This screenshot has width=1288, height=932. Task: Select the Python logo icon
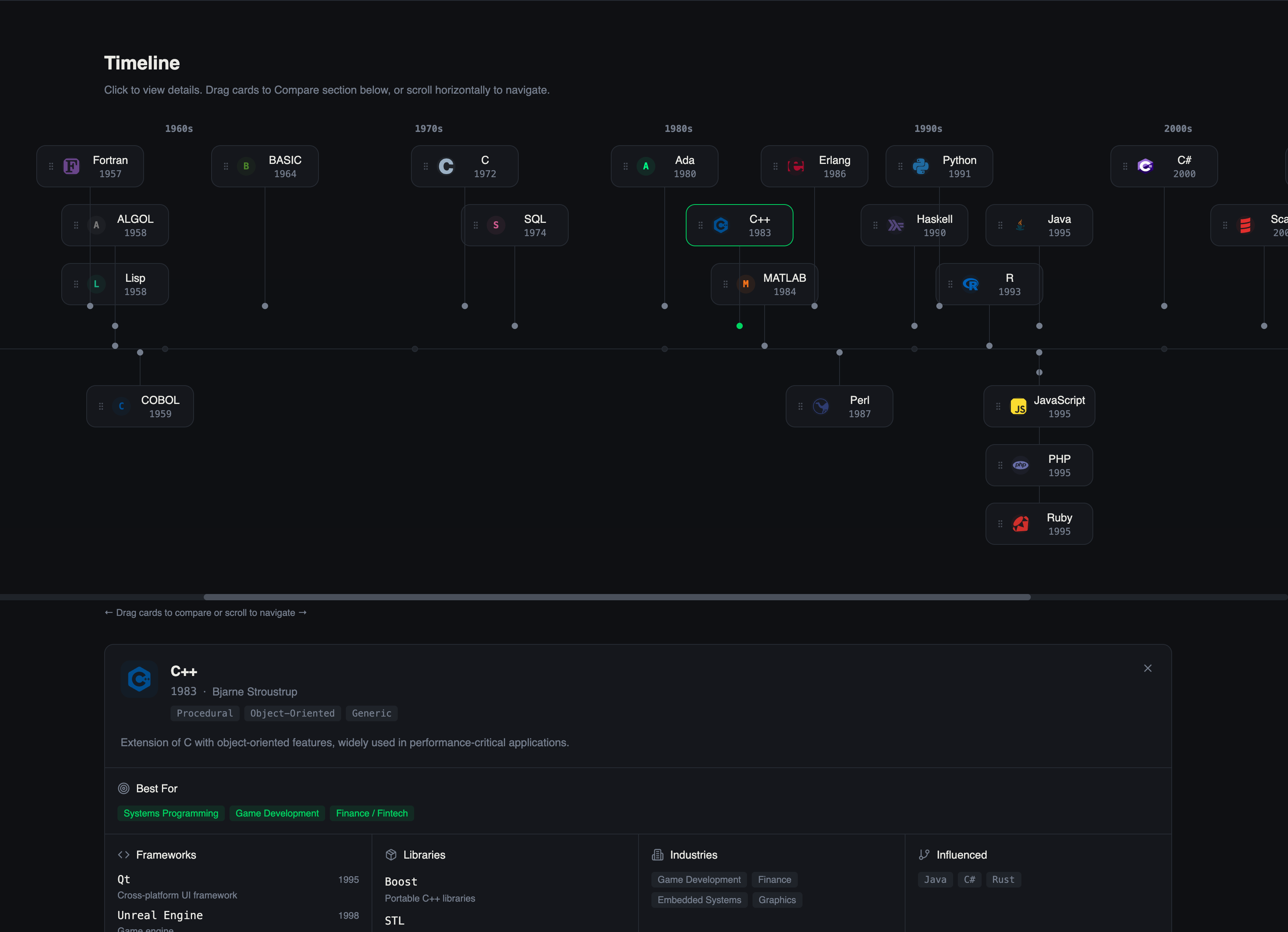click(920, 166)
